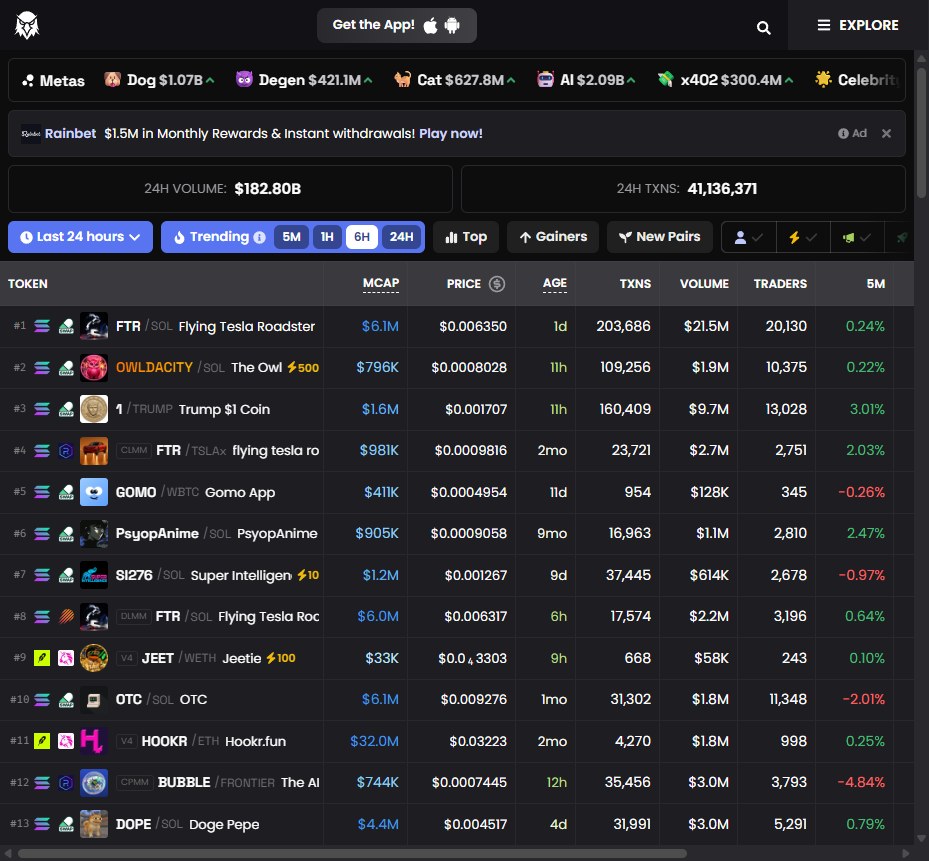Viewport: 929px width, 861px height.
Task: Switch trending period to 6H
Action: (x=362, y=237)
